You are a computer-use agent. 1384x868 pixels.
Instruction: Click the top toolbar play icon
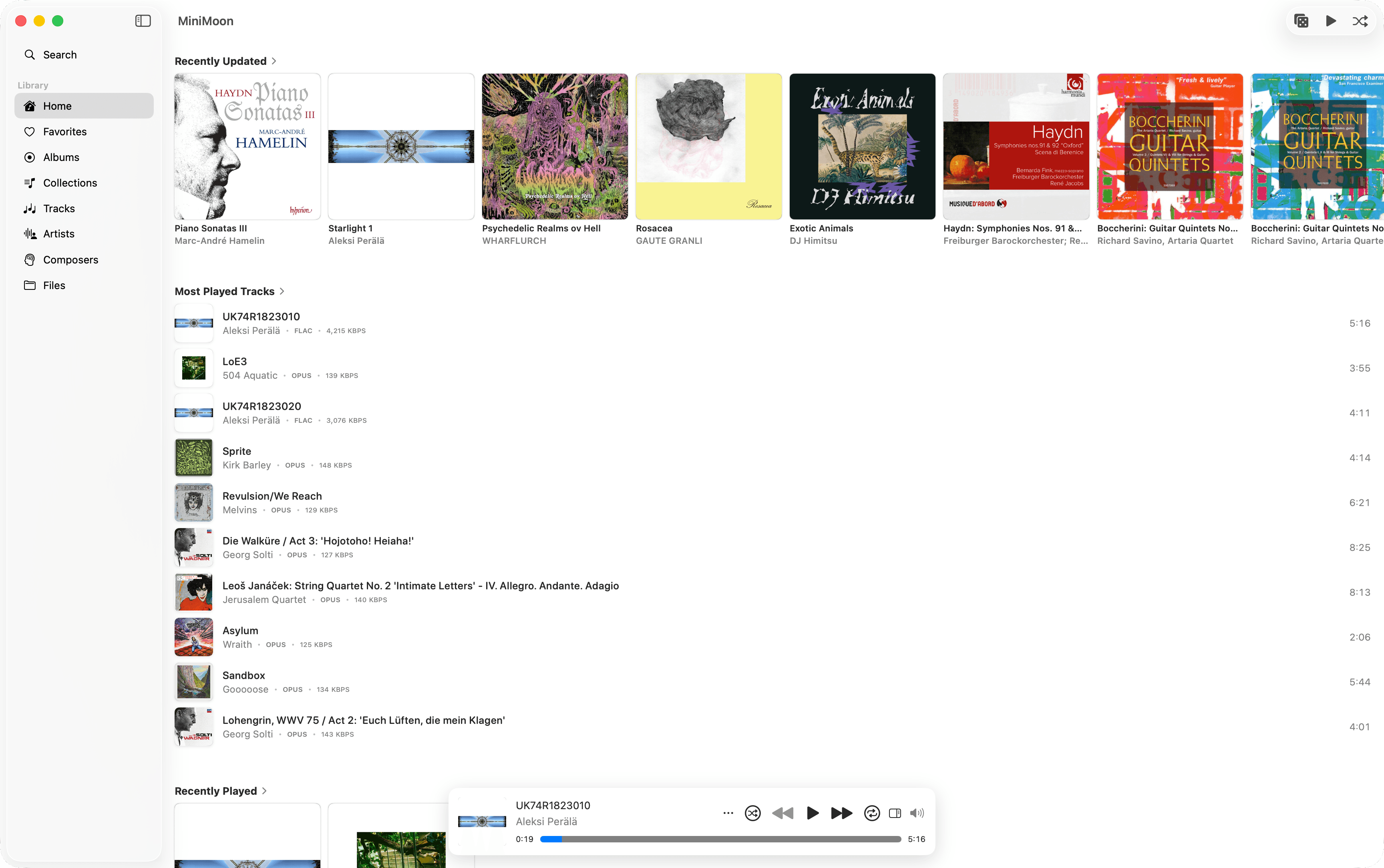click(1331, 21)
